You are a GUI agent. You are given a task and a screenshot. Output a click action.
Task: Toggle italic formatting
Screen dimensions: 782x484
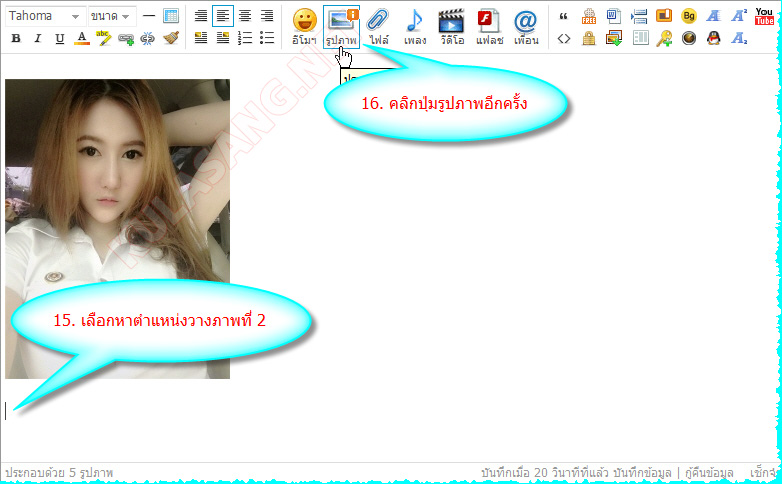click(x=37, y=38)
